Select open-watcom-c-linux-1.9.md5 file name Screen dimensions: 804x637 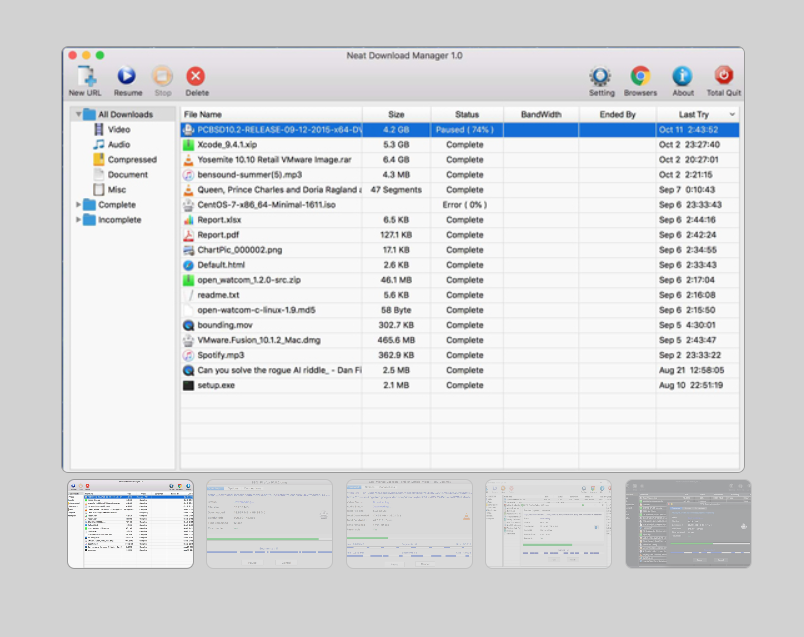(256, 310)
